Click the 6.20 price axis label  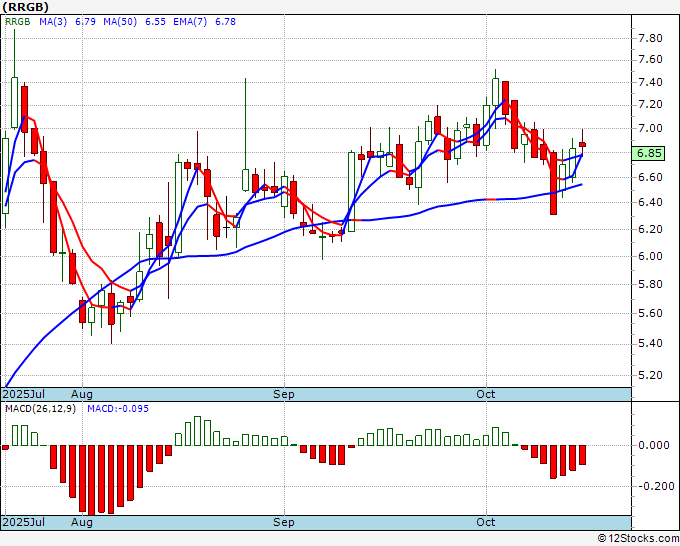651,229
